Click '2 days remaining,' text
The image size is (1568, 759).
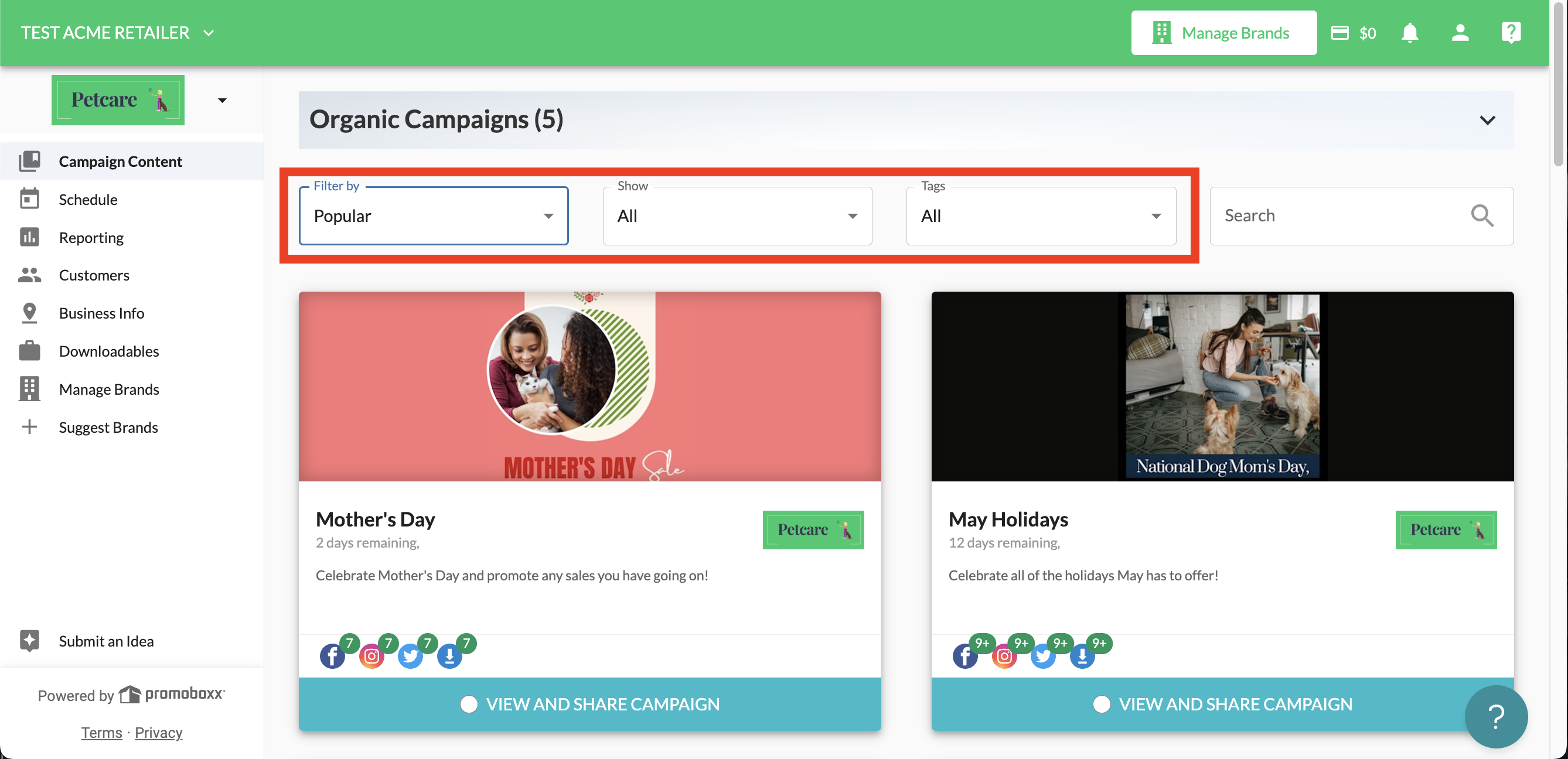[367, 542]
